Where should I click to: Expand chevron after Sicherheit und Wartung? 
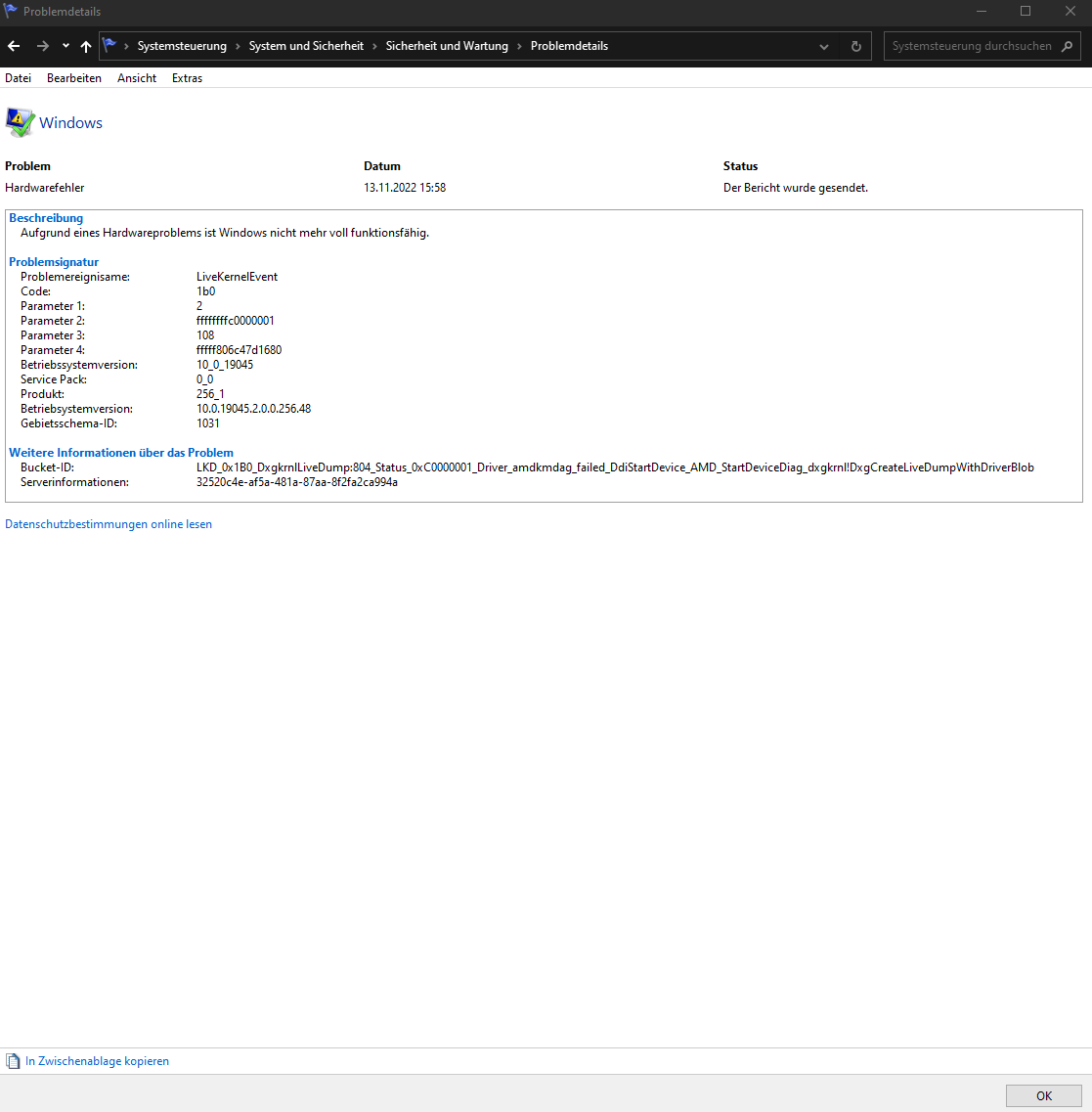(x=519, y=46)
